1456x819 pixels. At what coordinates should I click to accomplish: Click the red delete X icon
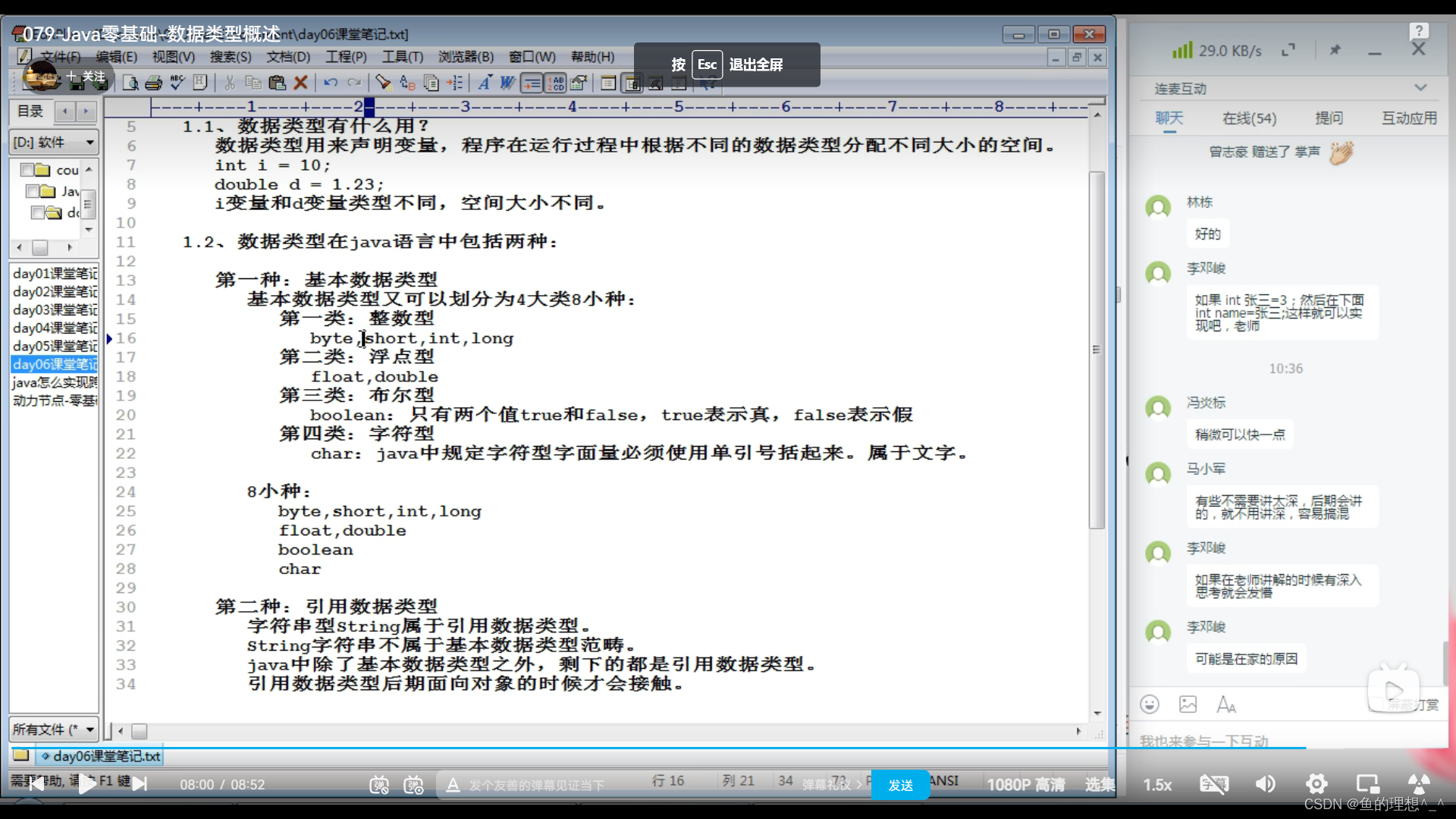pyautogui.click(x=301, y=82)
